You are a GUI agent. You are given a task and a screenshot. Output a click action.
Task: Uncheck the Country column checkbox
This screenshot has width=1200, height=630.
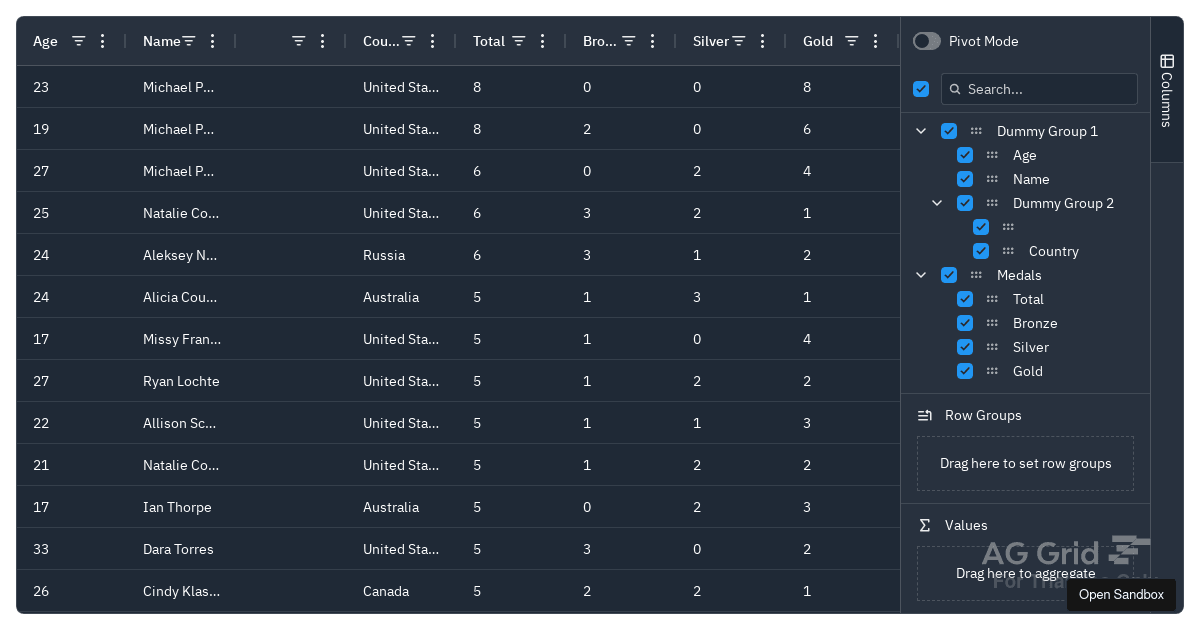tap(981, 251)
